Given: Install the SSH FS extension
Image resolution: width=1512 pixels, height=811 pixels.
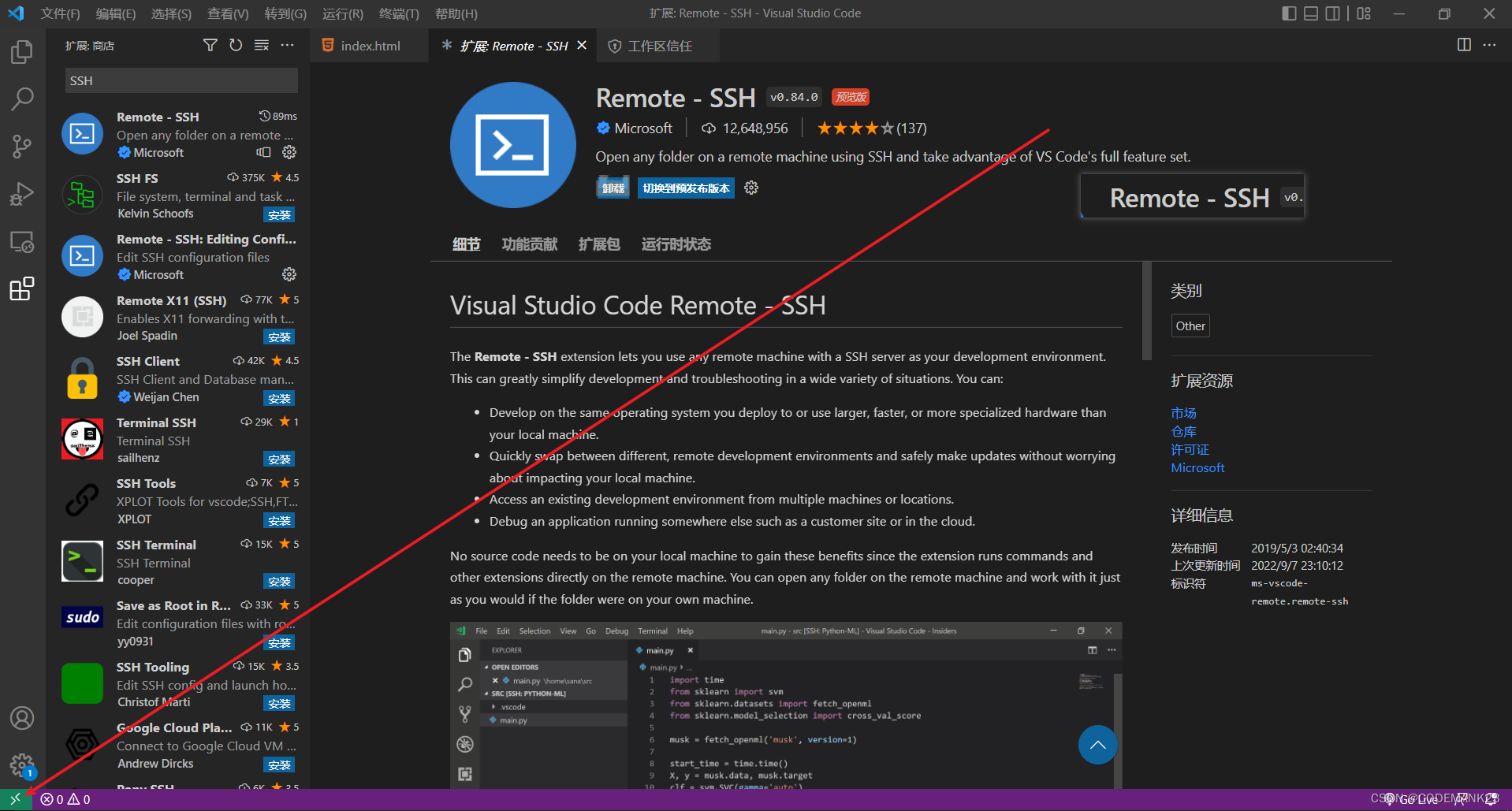Looking at the screenshot, I should [x=279, y=214].
